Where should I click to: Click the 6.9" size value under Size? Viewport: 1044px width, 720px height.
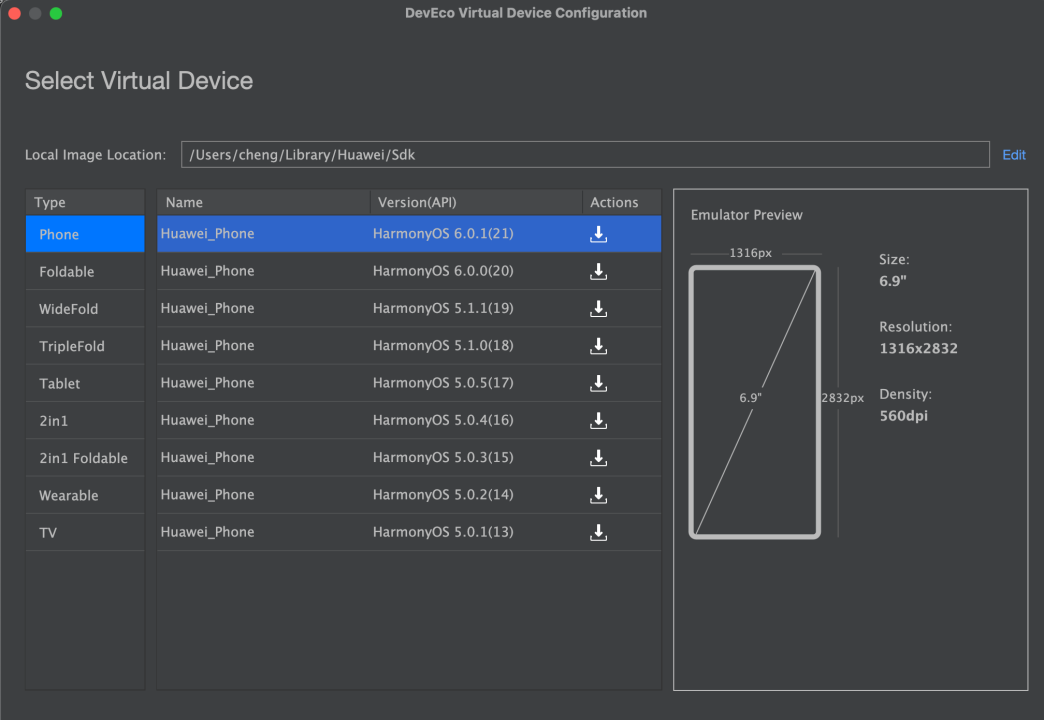[x=893, y=281]
